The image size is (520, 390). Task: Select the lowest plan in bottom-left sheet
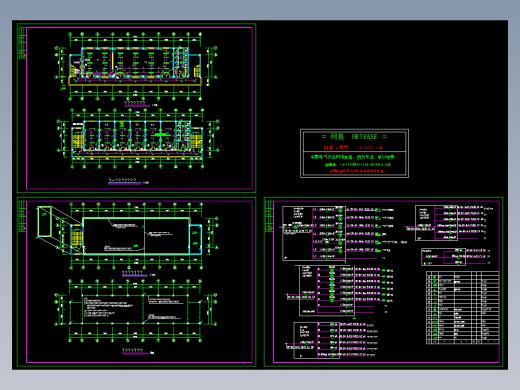pyautogui.click(x=136, y=311)
